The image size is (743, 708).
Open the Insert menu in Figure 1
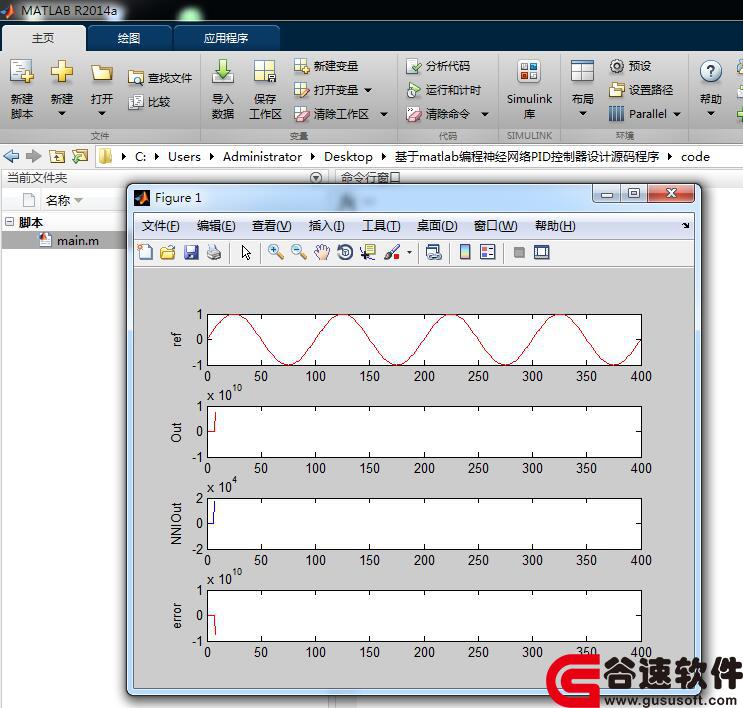(326, 226)
